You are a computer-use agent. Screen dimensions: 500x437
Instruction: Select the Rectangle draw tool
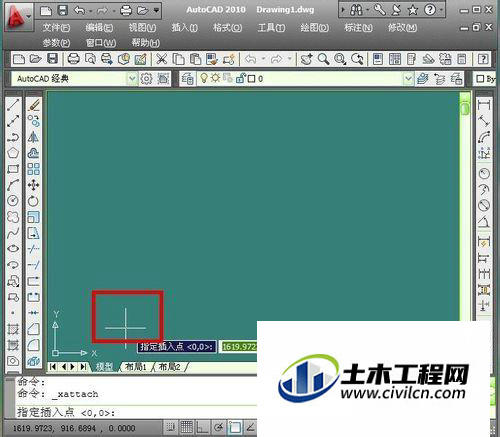click(x=13, y=169)
